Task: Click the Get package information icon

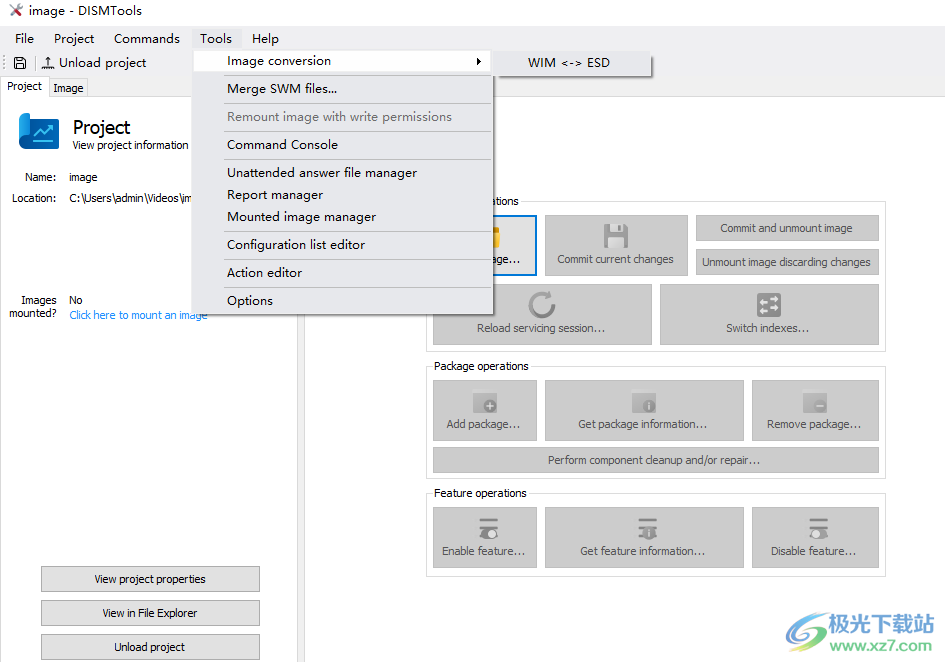Action: (643, 403)
